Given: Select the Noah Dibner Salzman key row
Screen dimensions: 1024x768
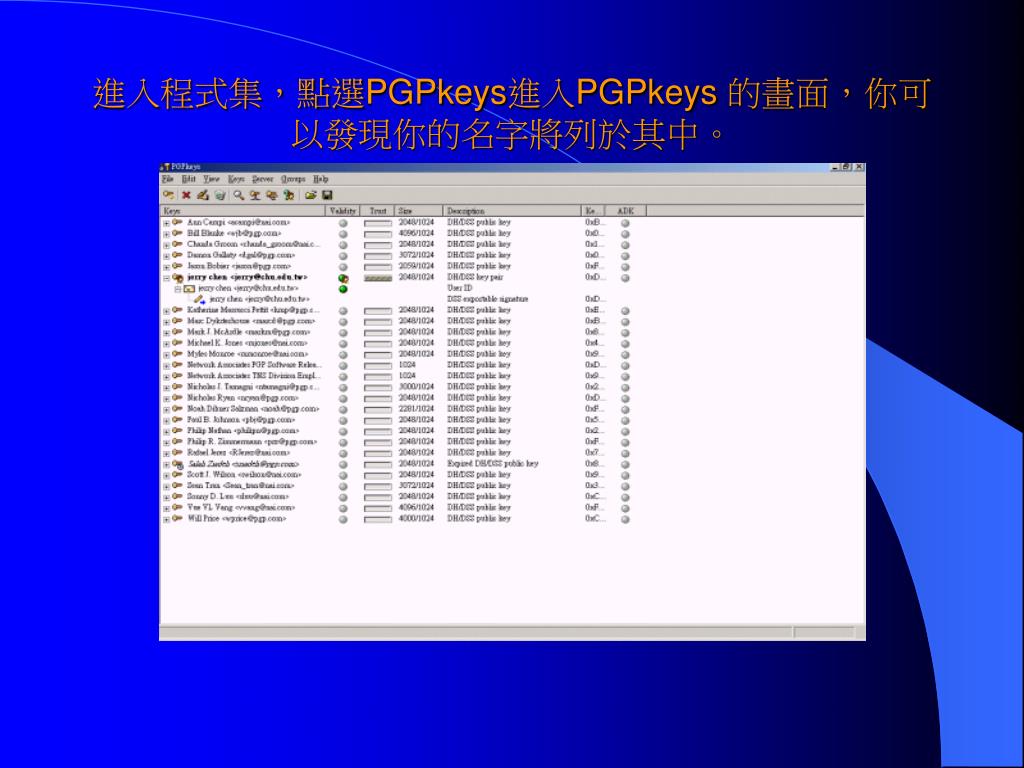Looking at the screenshot, I should [253, 409].
